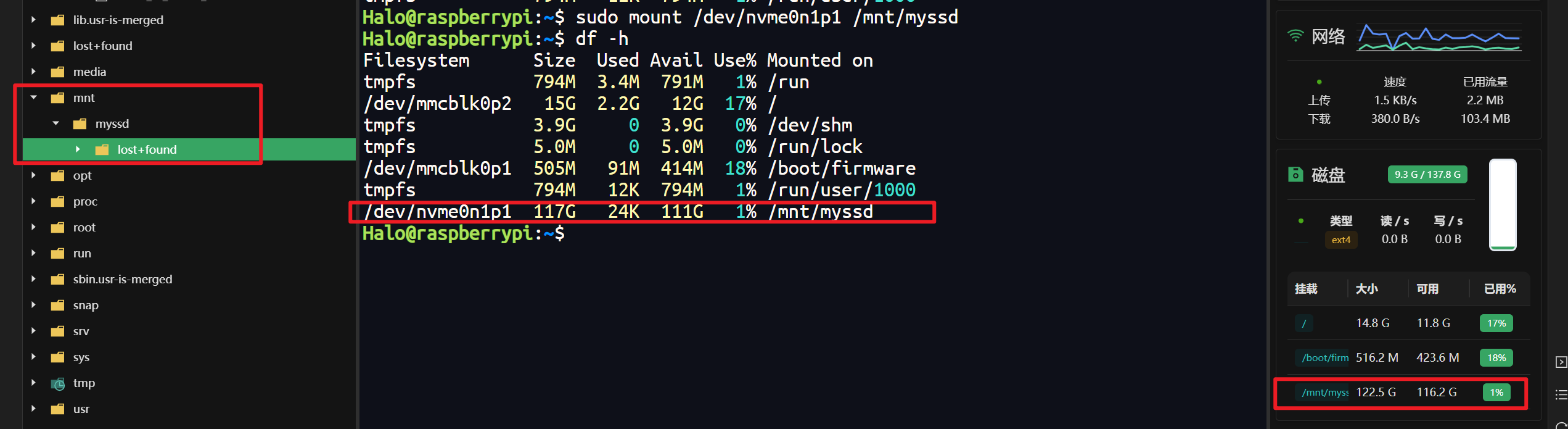Click the 9.3 G / 137.8 G disk badge
1568x429 pixels.
pos(1427,175)
